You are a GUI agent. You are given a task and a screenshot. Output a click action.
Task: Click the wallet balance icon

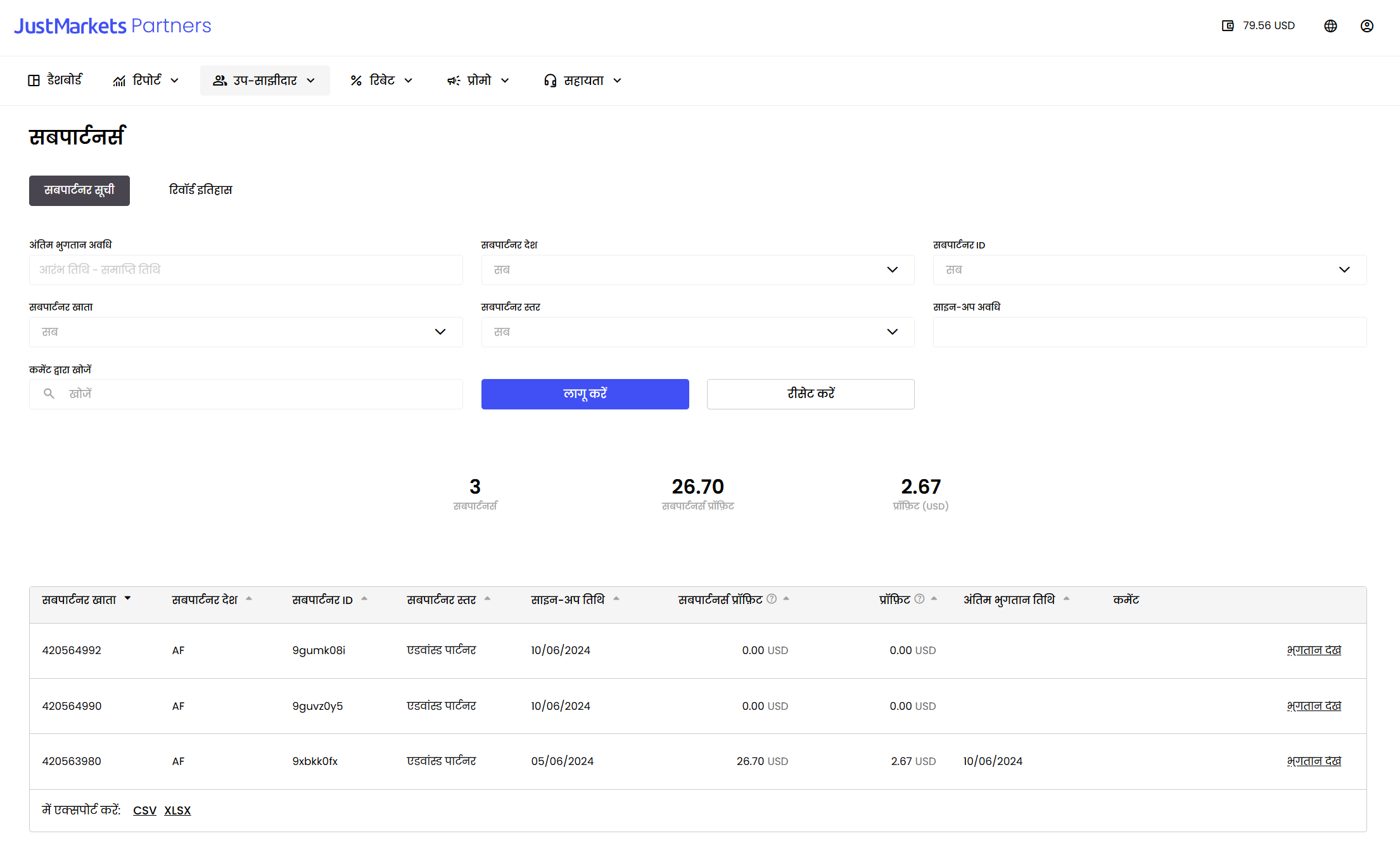(x=1228, y=26)
